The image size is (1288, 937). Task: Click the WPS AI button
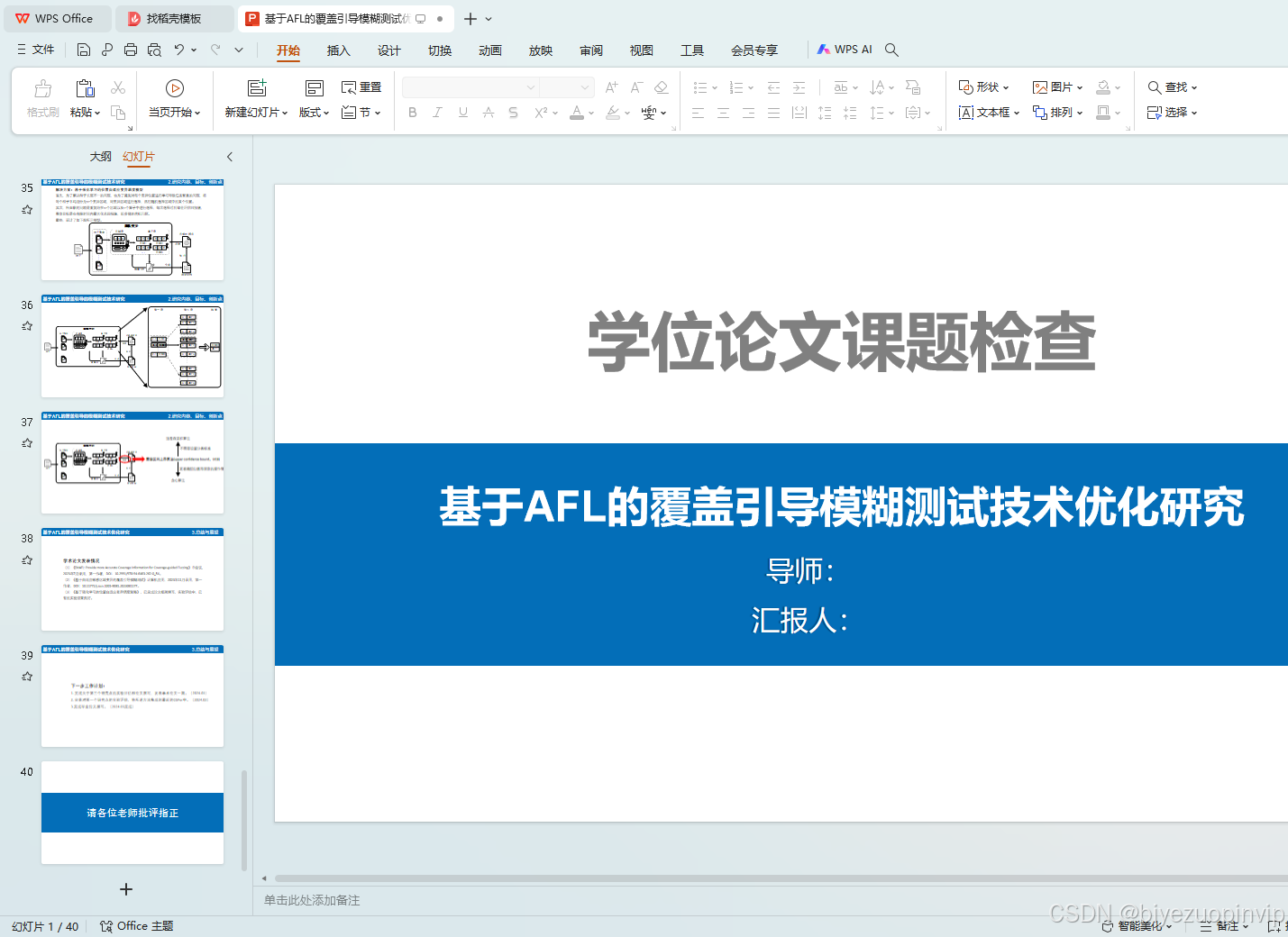click(x=845, y=49)
